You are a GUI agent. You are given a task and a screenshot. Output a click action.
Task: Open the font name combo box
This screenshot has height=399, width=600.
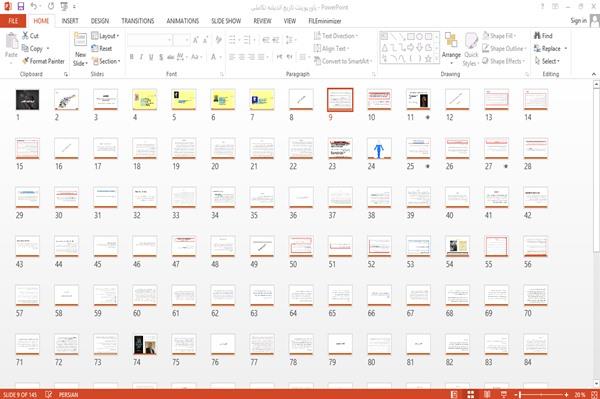[149, 40]
